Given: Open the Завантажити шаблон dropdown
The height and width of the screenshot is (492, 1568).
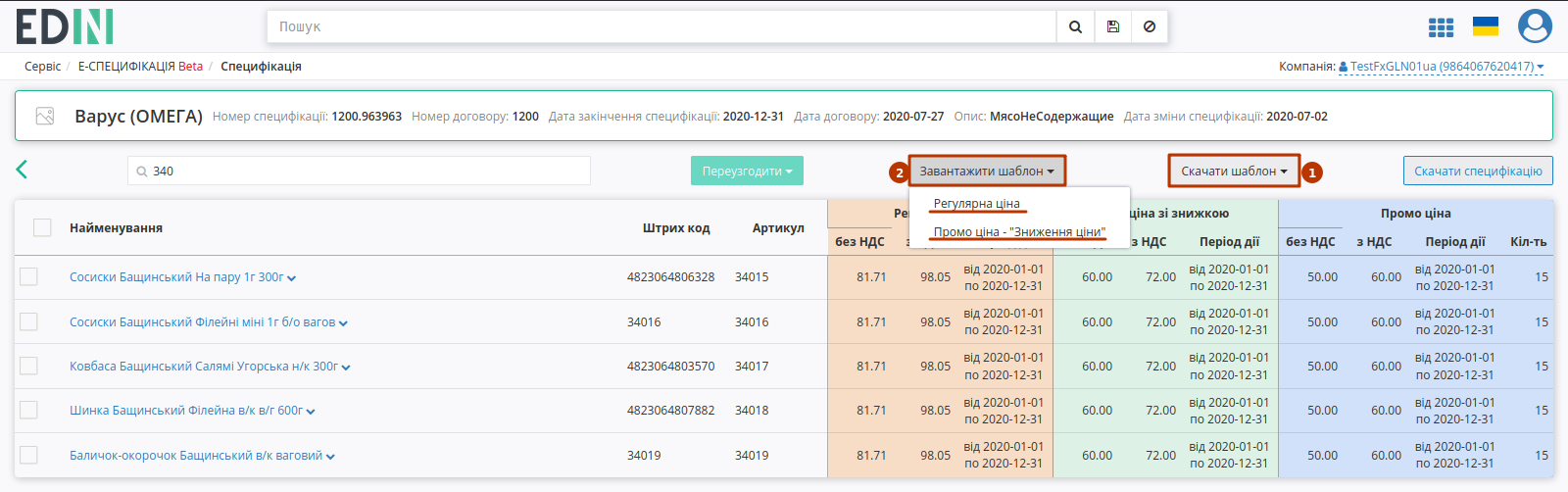Looking at the screenshot, I should (987, 171).
